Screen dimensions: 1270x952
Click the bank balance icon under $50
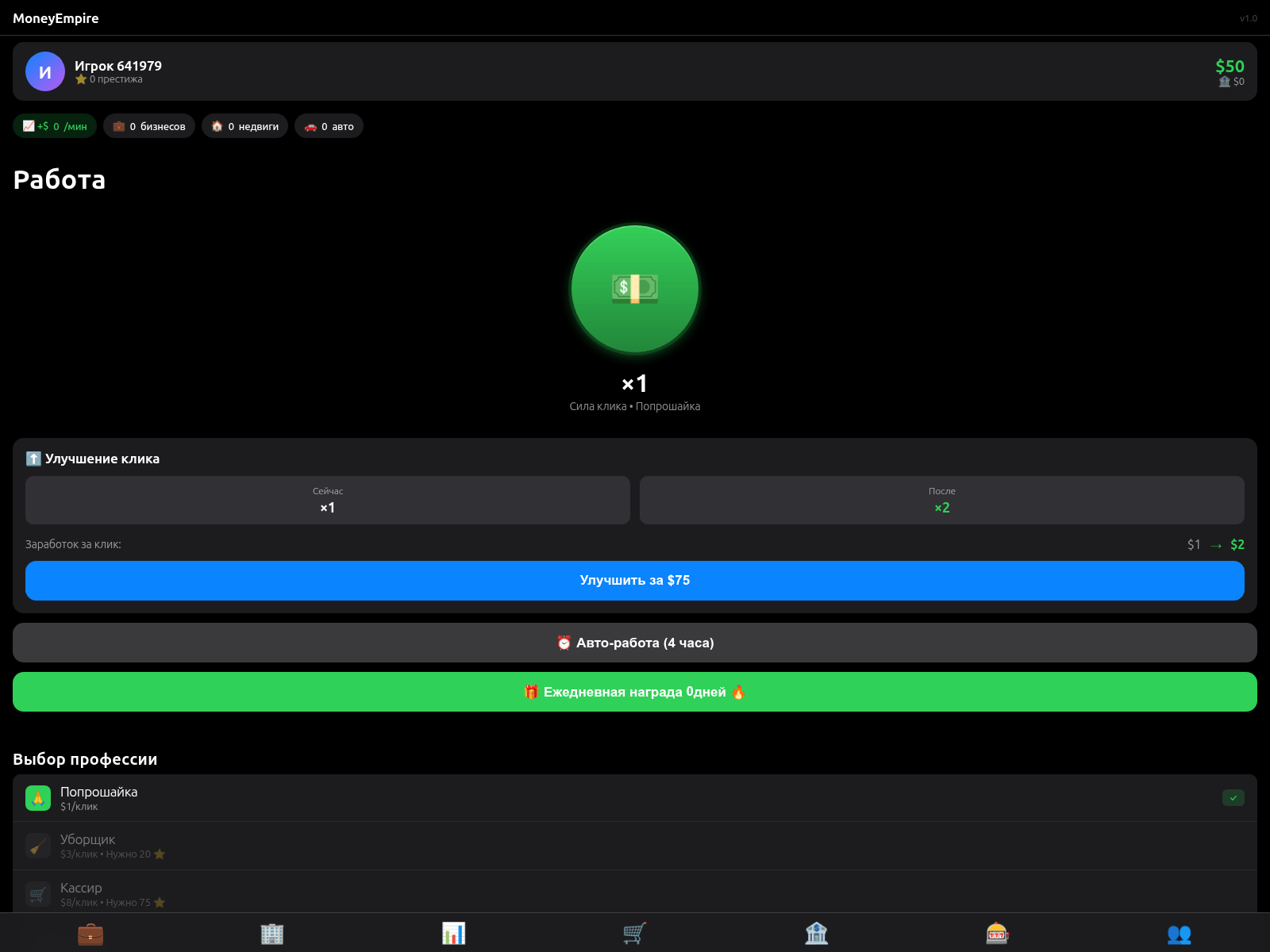pos(1224,82)
